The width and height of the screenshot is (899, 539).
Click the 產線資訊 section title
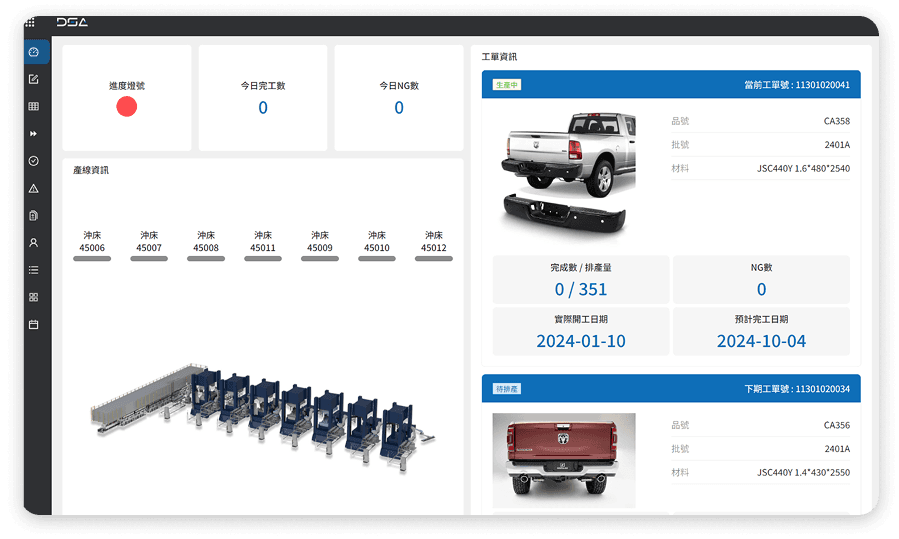pos(91,170)
